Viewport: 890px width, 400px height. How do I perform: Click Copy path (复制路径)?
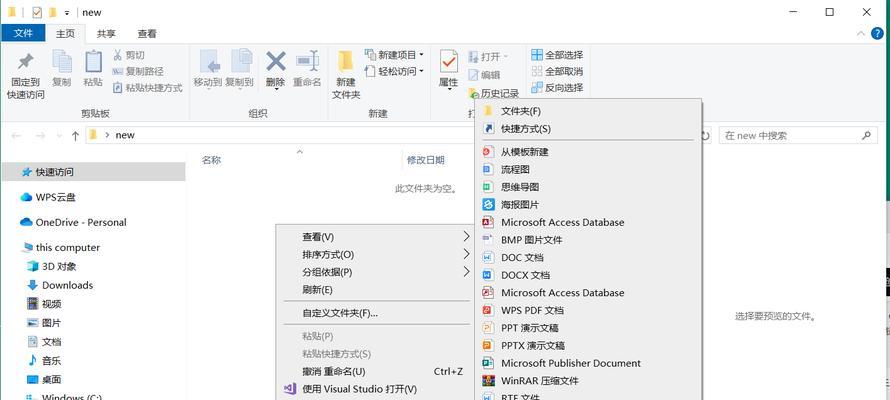point(137,71)
